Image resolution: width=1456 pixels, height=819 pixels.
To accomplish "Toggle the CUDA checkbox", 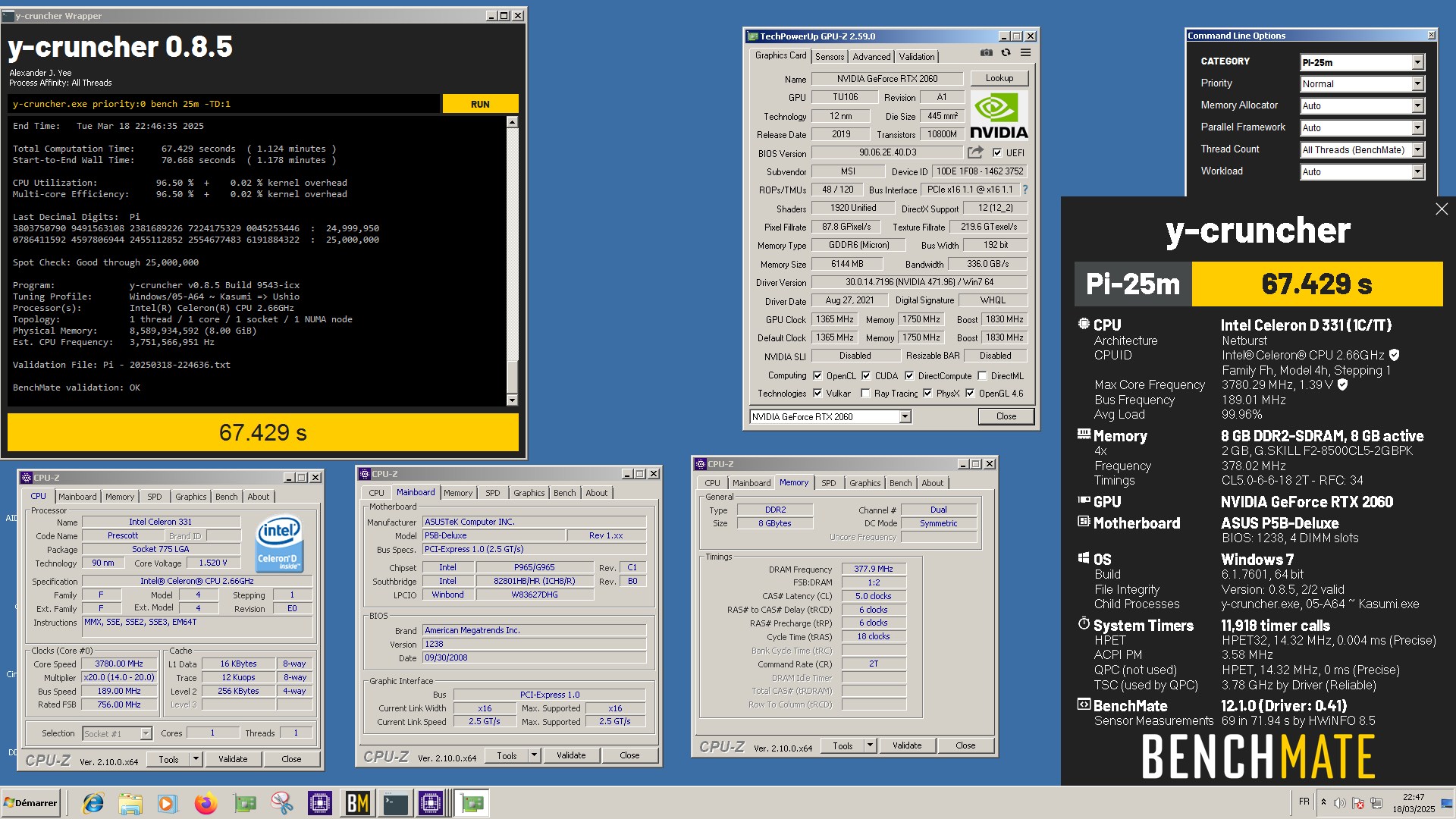I will click(x=866, y=375).
